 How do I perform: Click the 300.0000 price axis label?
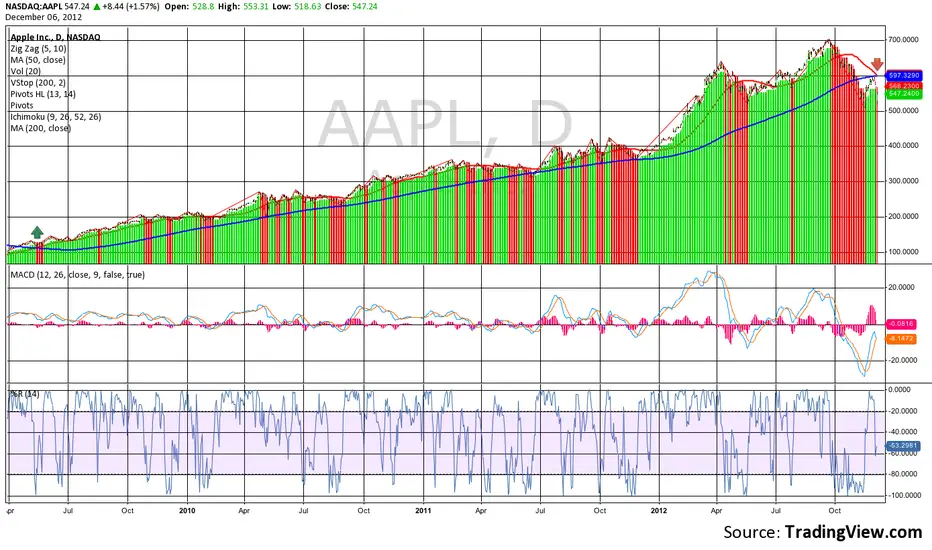pos(903,181)
